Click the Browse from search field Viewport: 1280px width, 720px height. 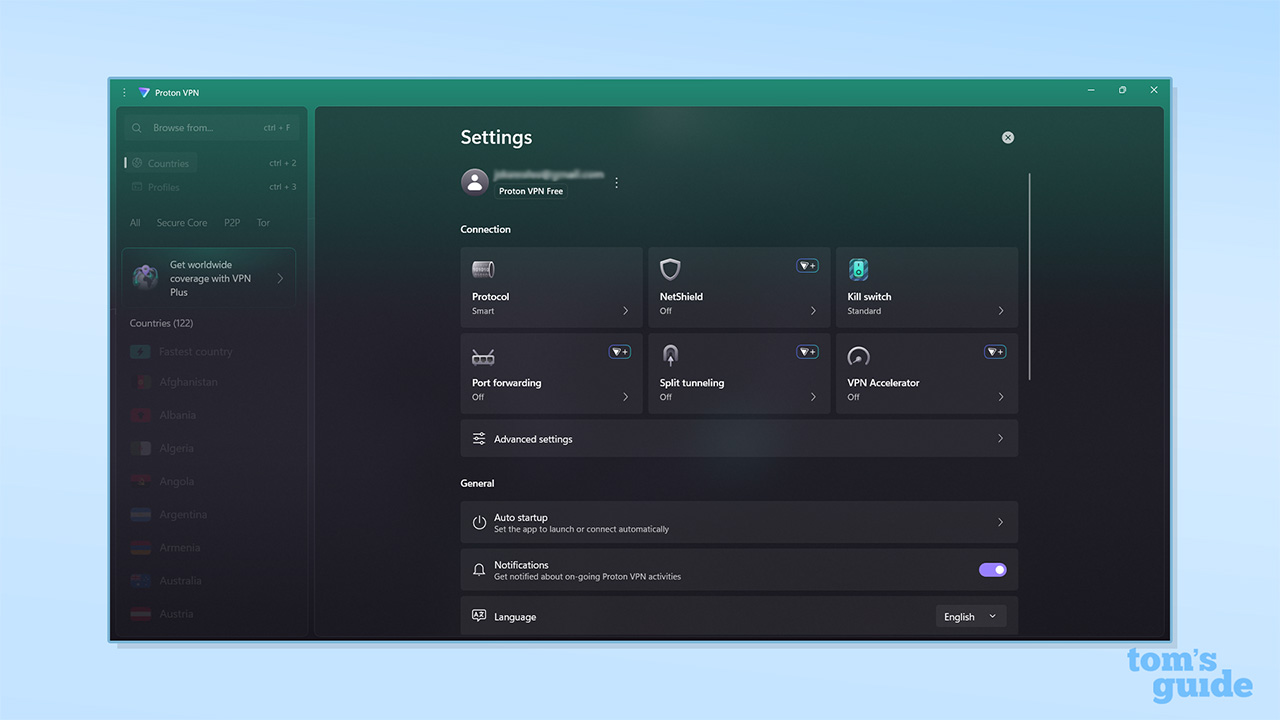tap(210, 128)
